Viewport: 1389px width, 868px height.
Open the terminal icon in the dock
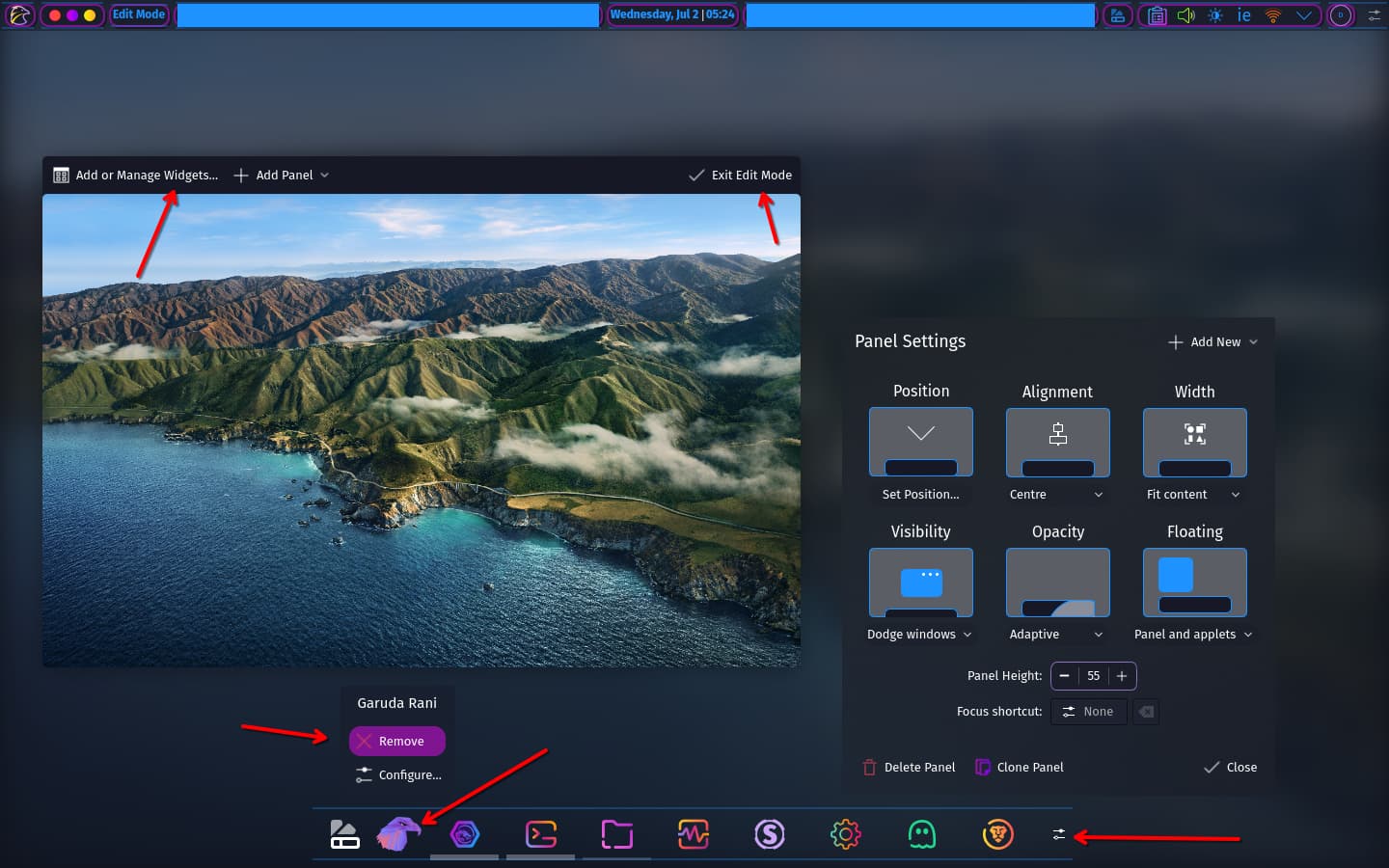541,834
